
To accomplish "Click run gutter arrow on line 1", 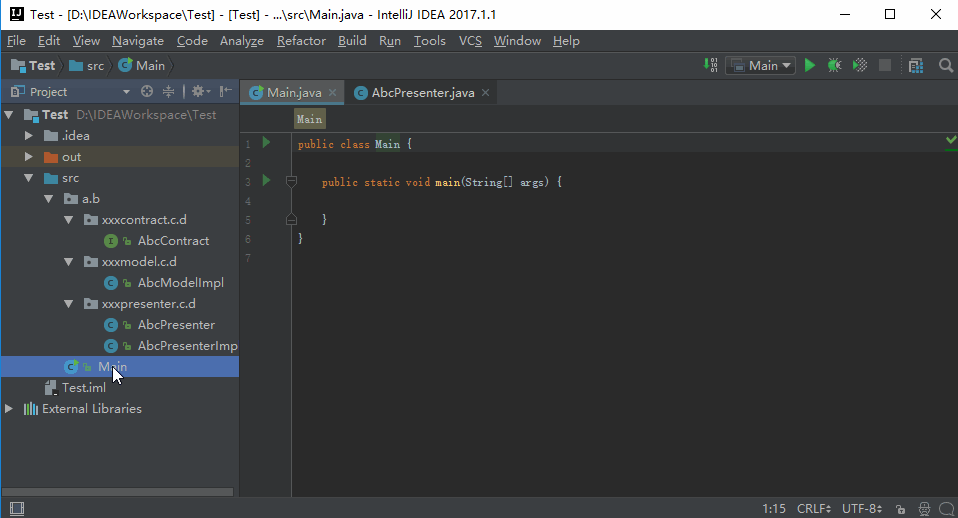I will pyautogui.click(x=266, y=142).
